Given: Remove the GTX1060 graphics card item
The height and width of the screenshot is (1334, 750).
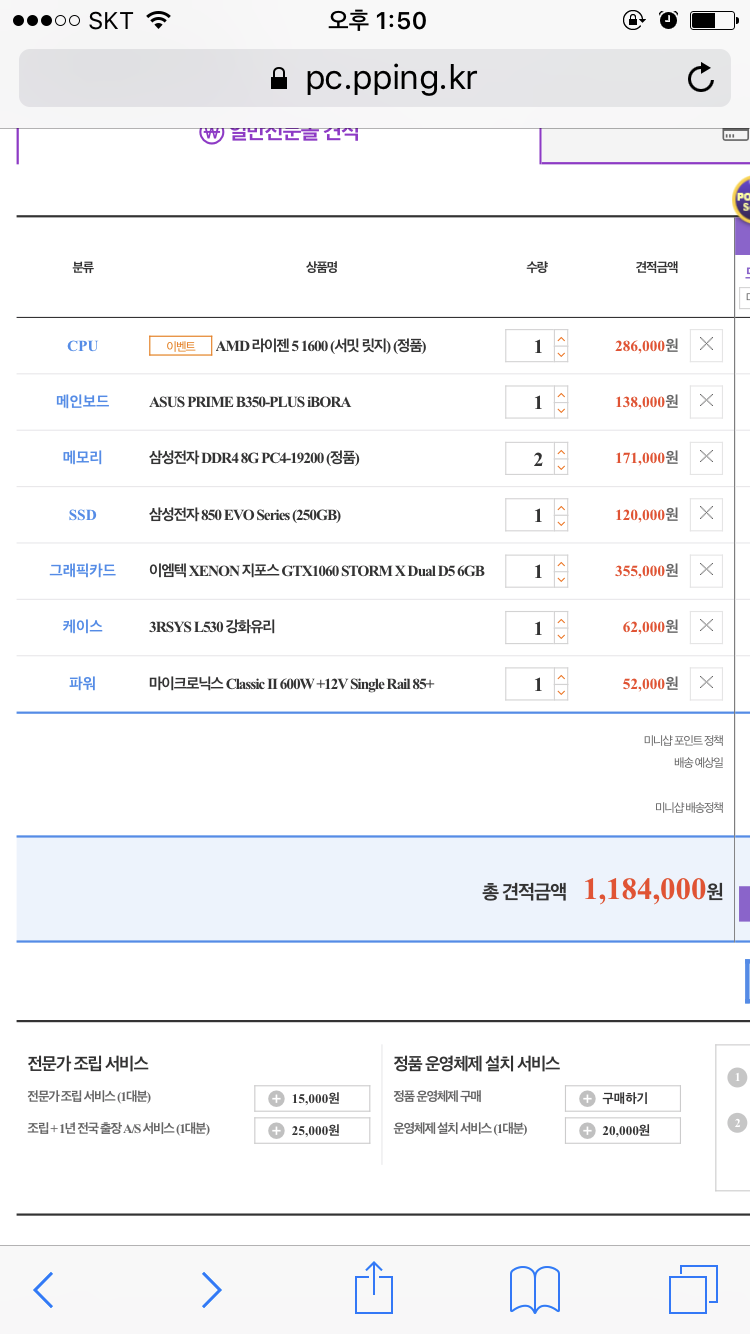Looking at the screenshot, I should tap(706, 570).
